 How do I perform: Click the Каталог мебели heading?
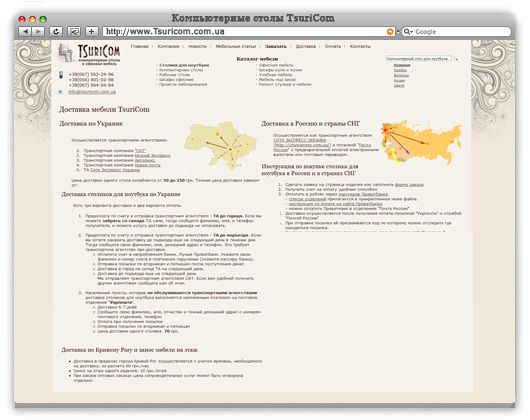coord(257,59)
